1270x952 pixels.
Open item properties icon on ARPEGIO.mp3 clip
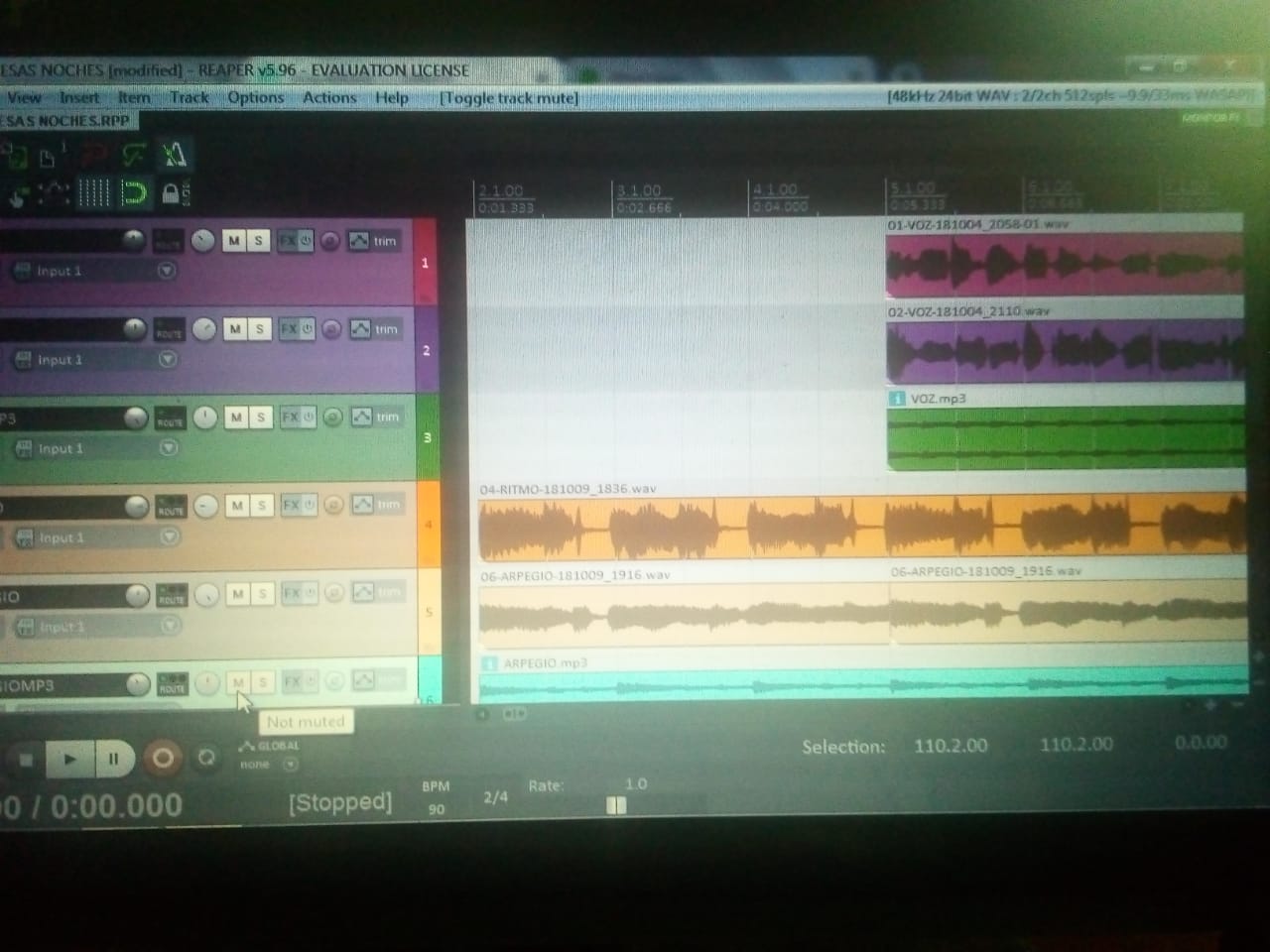point(489,663)
